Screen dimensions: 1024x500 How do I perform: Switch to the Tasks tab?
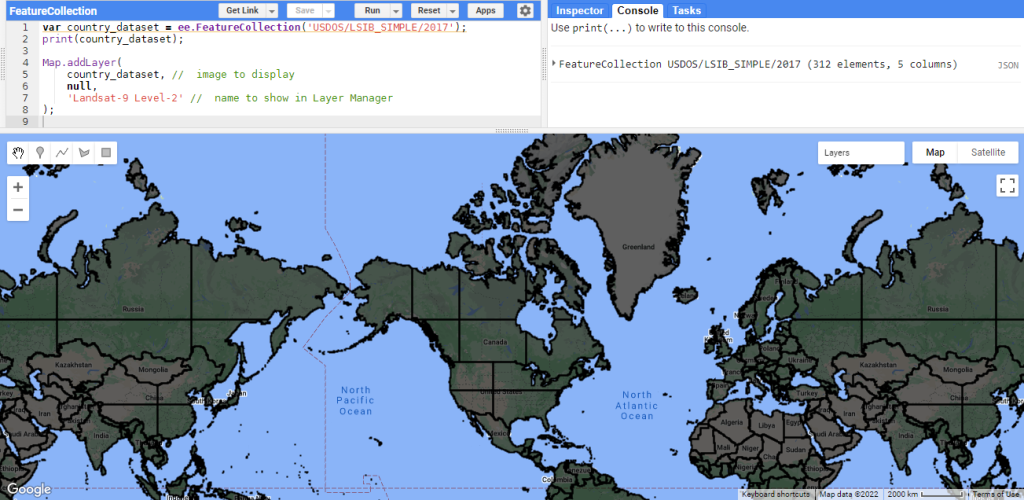click(686, 10)
